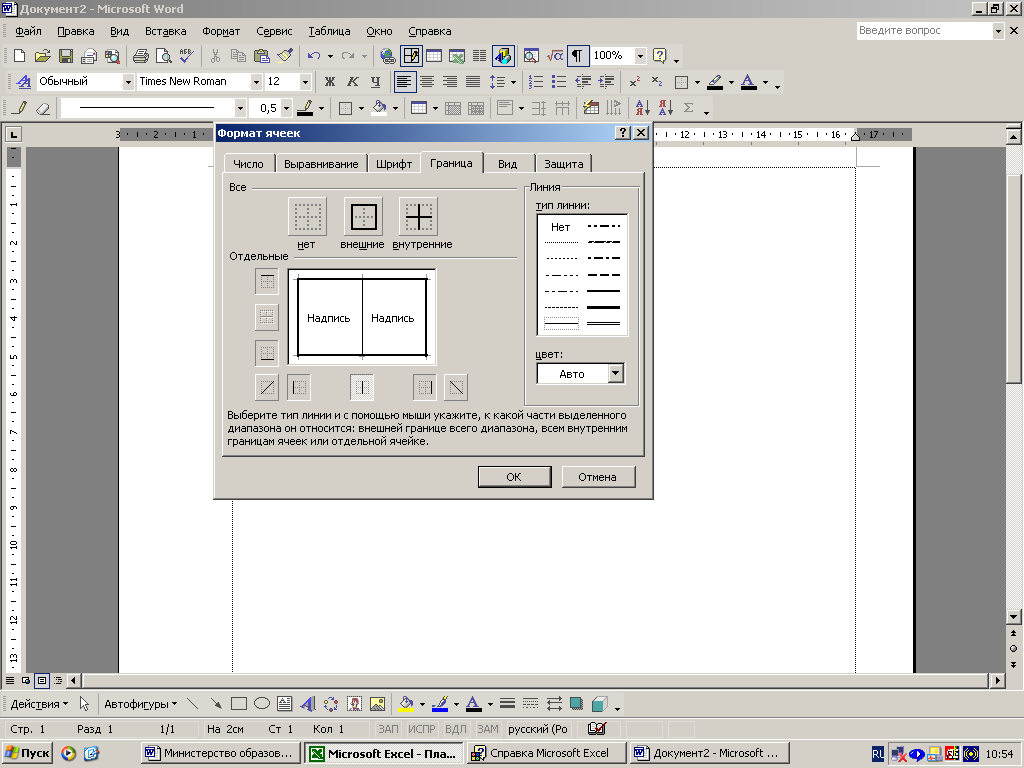Open the font name dropdown Times New Roman
The height and width of the screenshot is (768, 1024).
pyautogui.click(x=256, y=82)
